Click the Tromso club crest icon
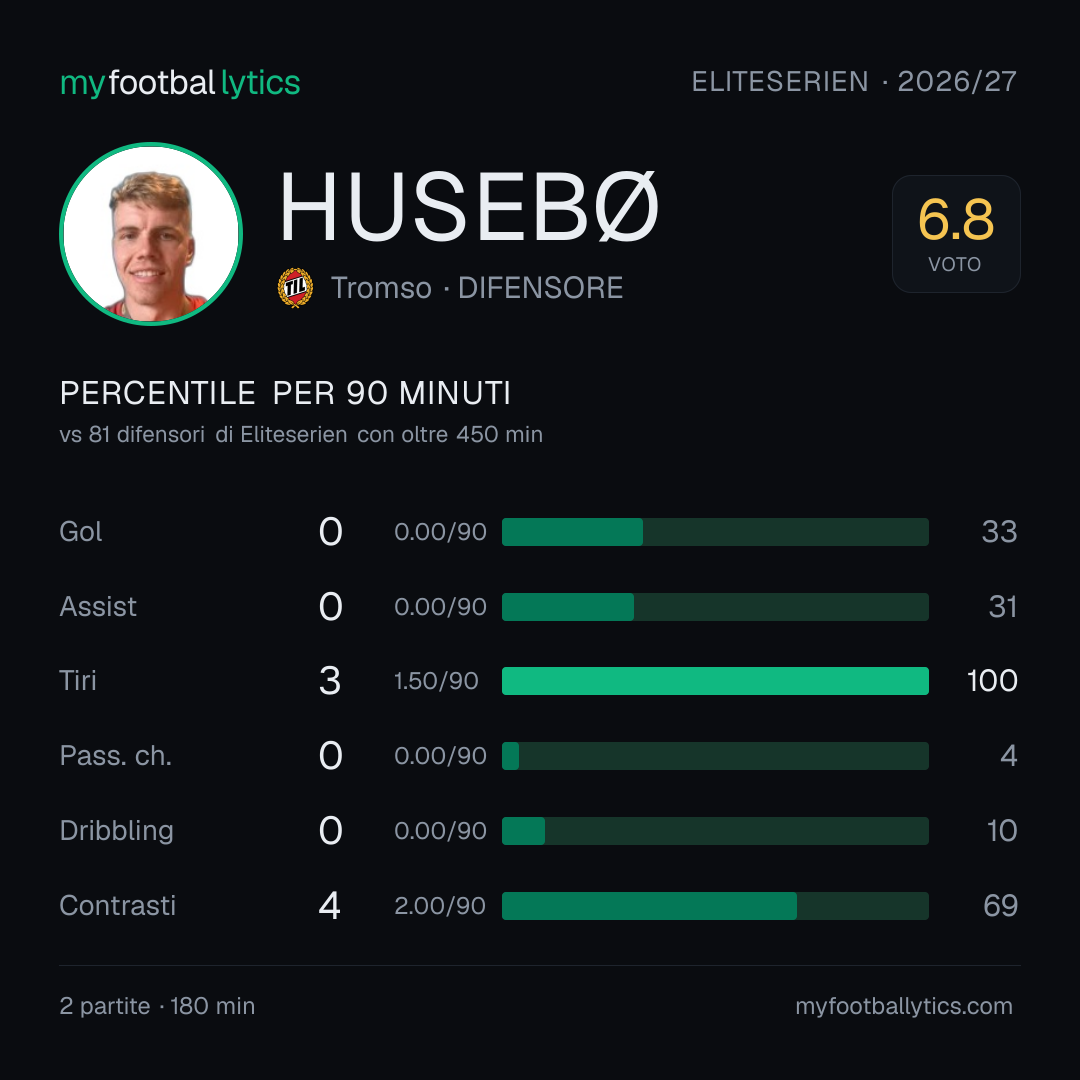Viewport: 1080px width, 1080px height. (x=295, y=287)
